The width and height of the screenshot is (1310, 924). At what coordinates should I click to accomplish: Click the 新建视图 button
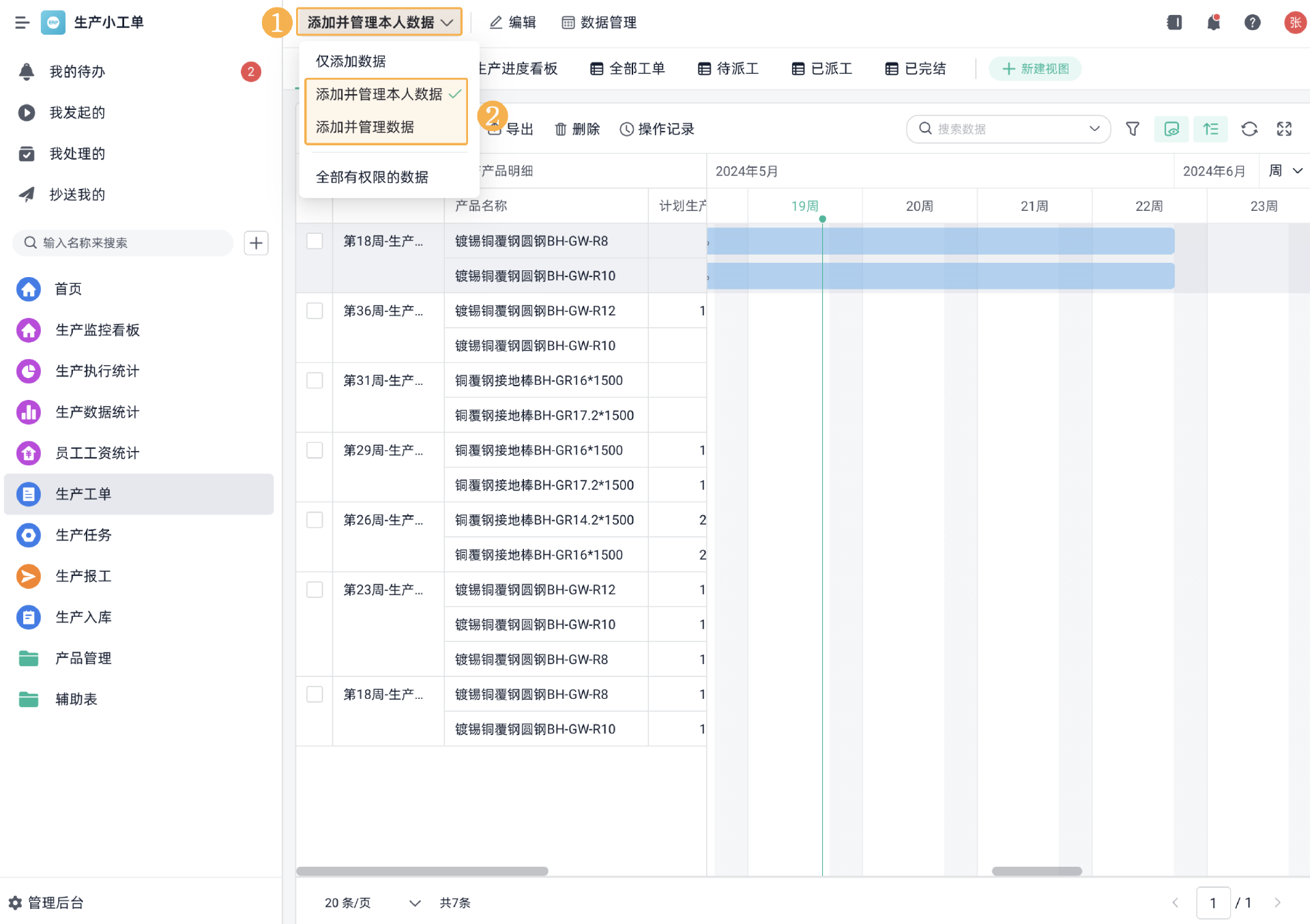[x=1035, y=69]
